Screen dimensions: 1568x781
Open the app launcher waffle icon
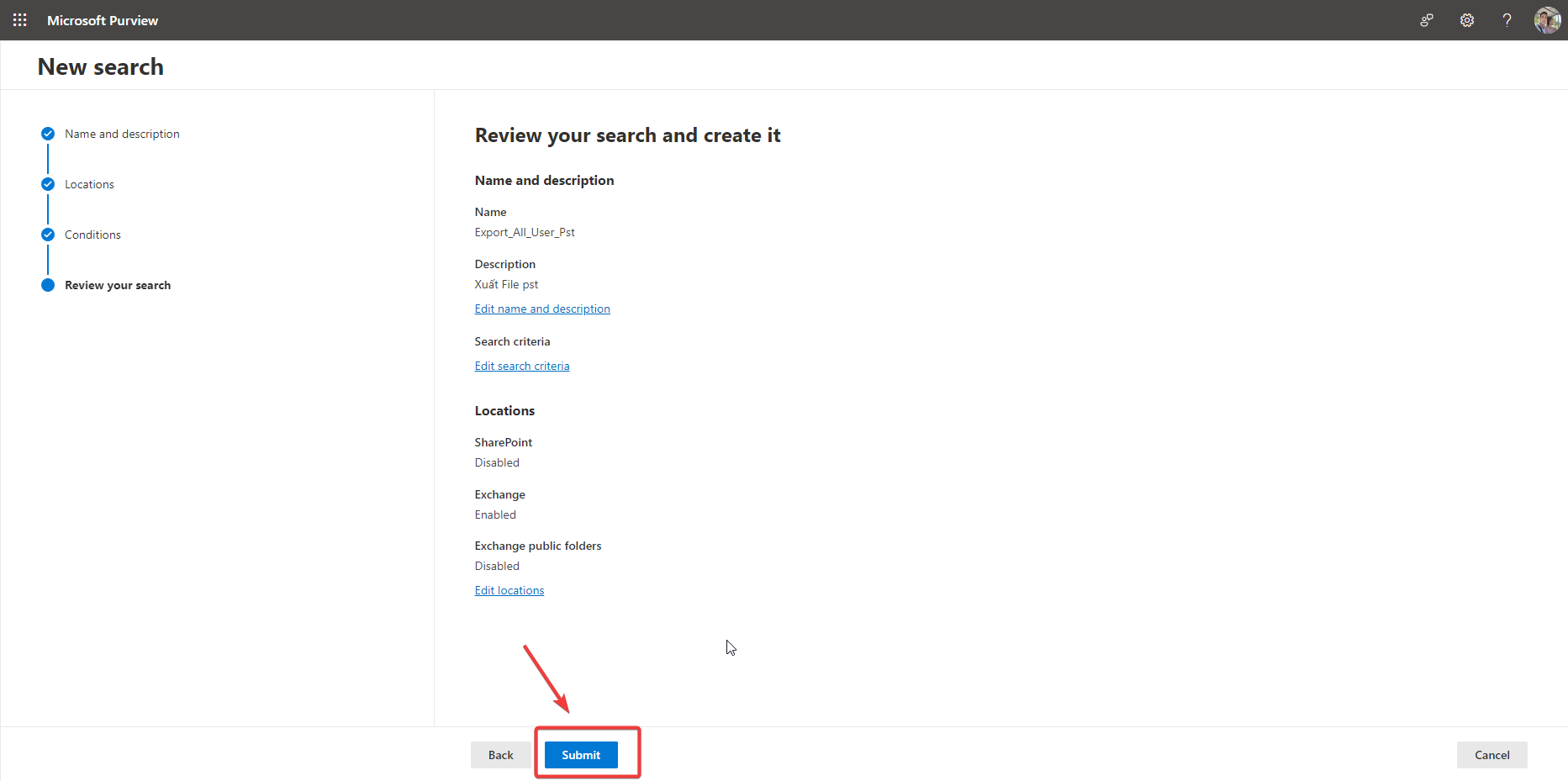(x=20, y=20)
